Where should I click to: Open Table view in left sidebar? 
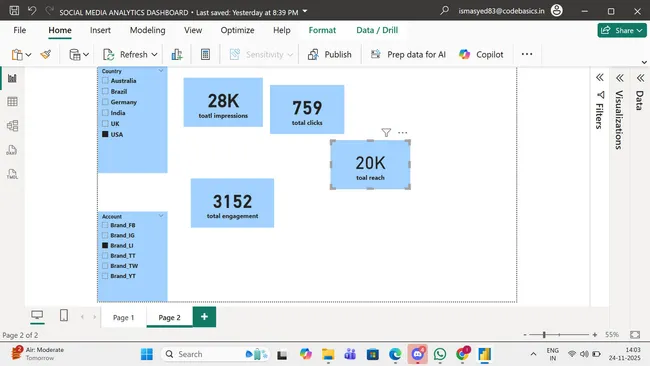tap(12, 102)
